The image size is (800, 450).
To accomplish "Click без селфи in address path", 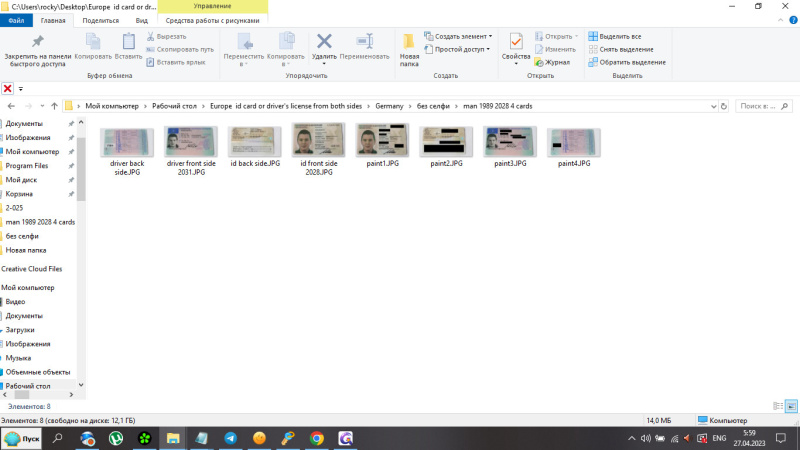I will (x=433, y=106).
